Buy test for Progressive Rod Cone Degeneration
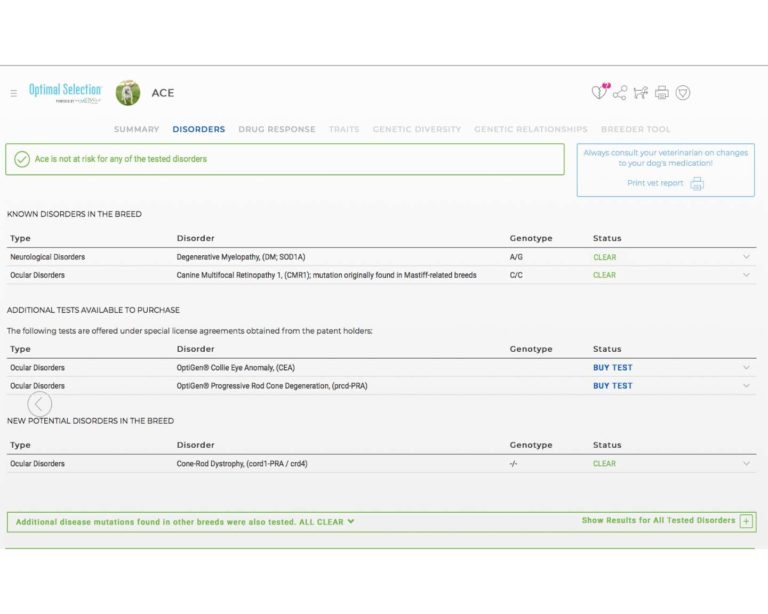 coord(612,385)
